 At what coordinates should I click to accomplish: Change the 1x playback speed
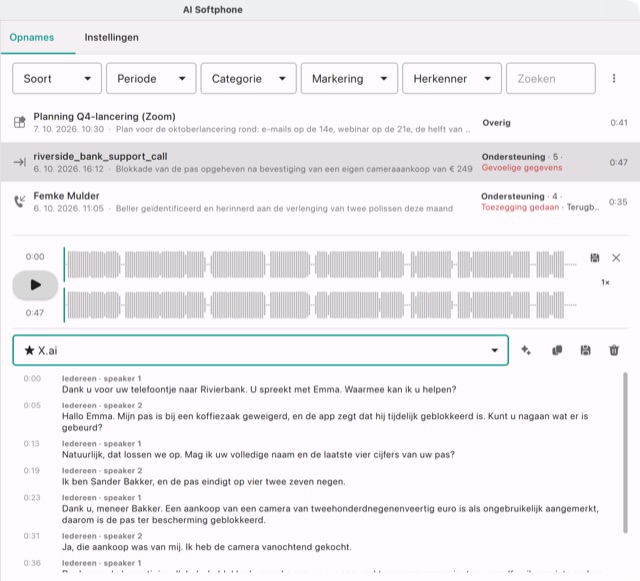[605, 282]
